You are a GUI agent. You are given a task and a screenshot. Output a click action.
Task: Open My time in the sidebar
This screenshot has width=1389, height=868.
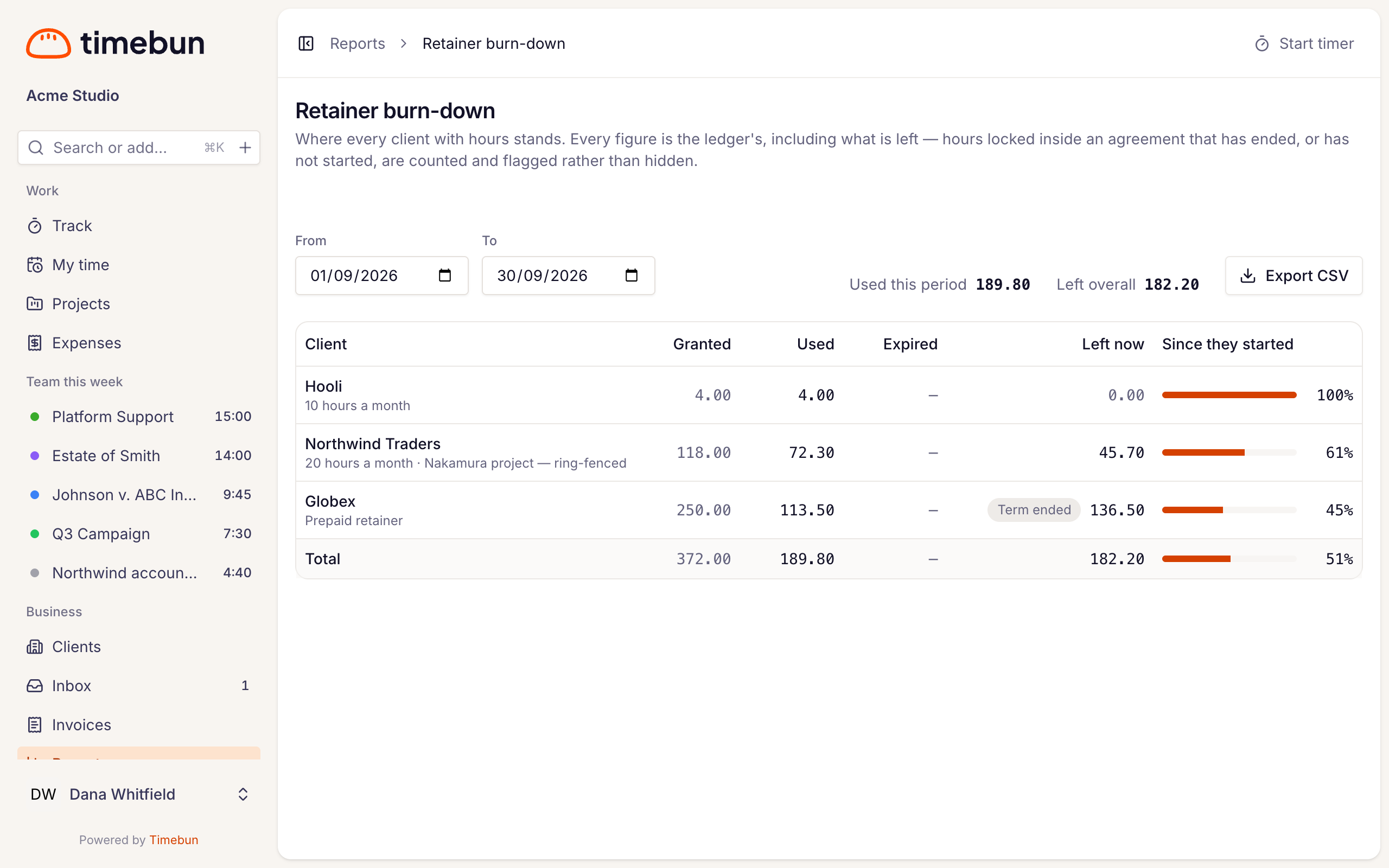coord(138,265)
